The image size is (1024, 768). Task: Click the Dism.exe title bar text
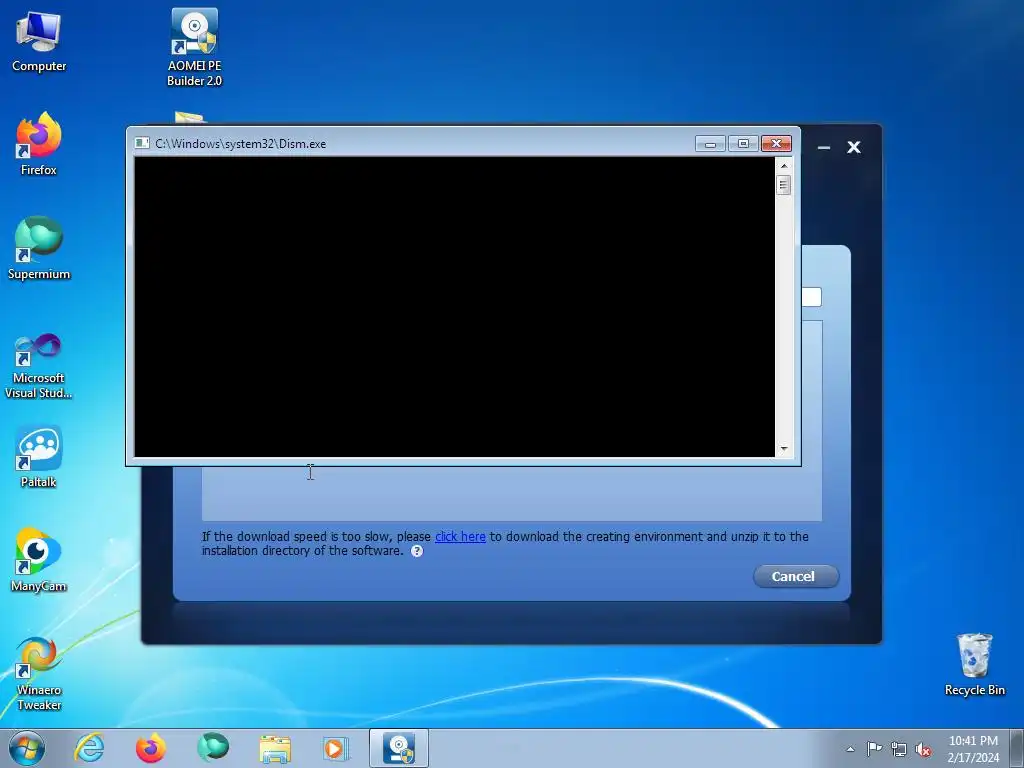240,144
